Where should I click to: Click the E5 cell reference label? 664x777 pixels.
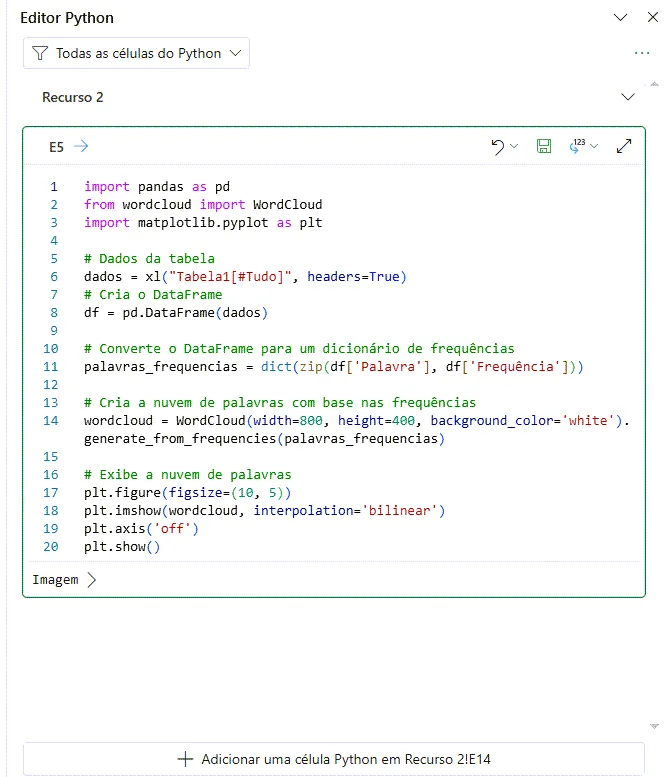[56, 147]
